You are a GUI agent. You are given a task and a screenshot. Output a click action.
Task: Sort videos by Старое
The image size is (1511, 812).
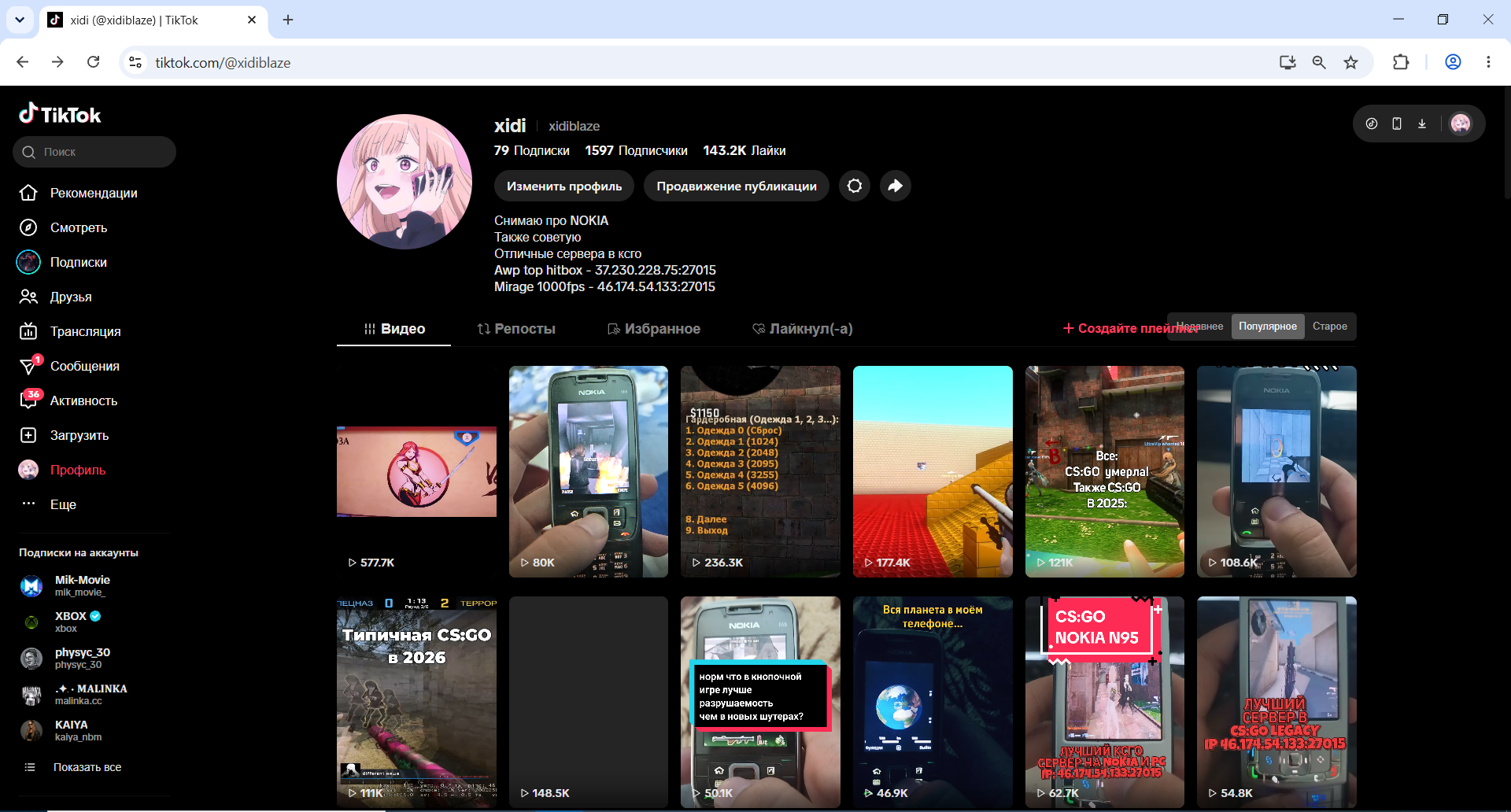[x=1330, y=327]
